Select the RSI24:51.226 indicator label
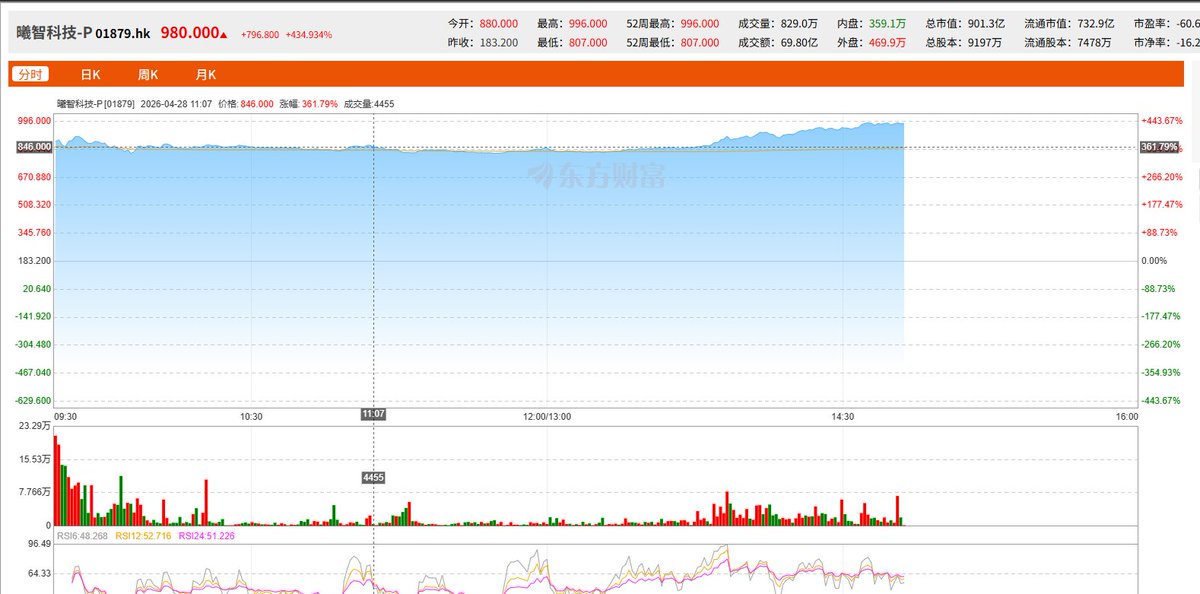 point(206,536)
